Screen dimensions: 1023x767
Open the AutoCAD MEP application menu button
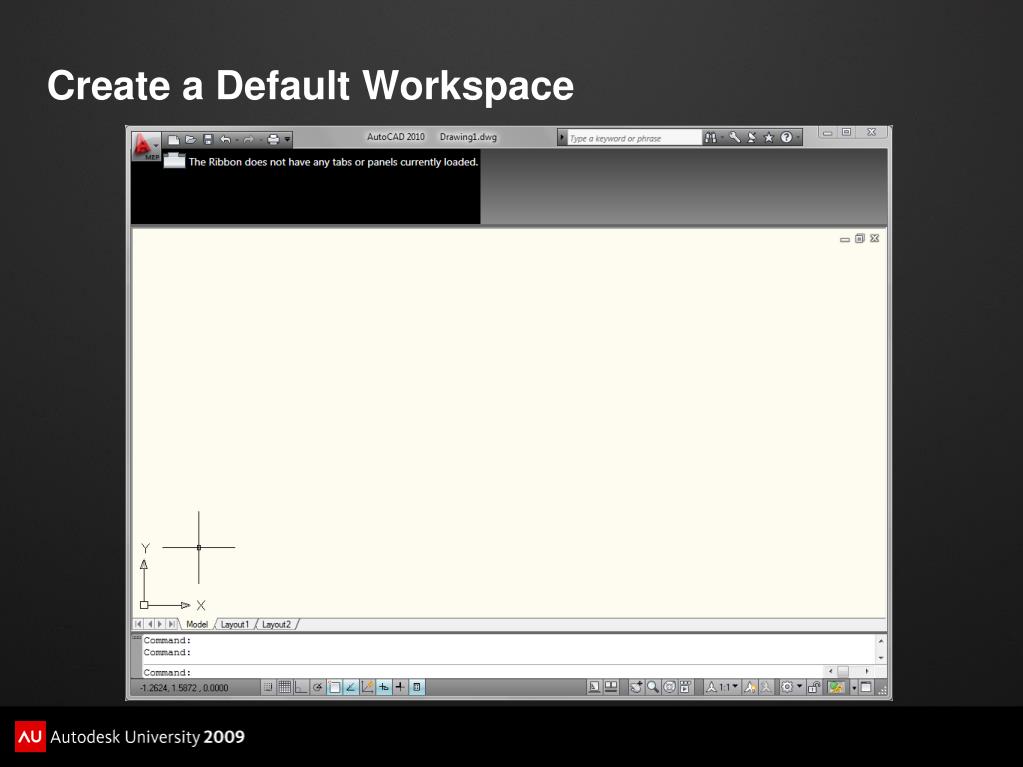[x=146, y=145]
